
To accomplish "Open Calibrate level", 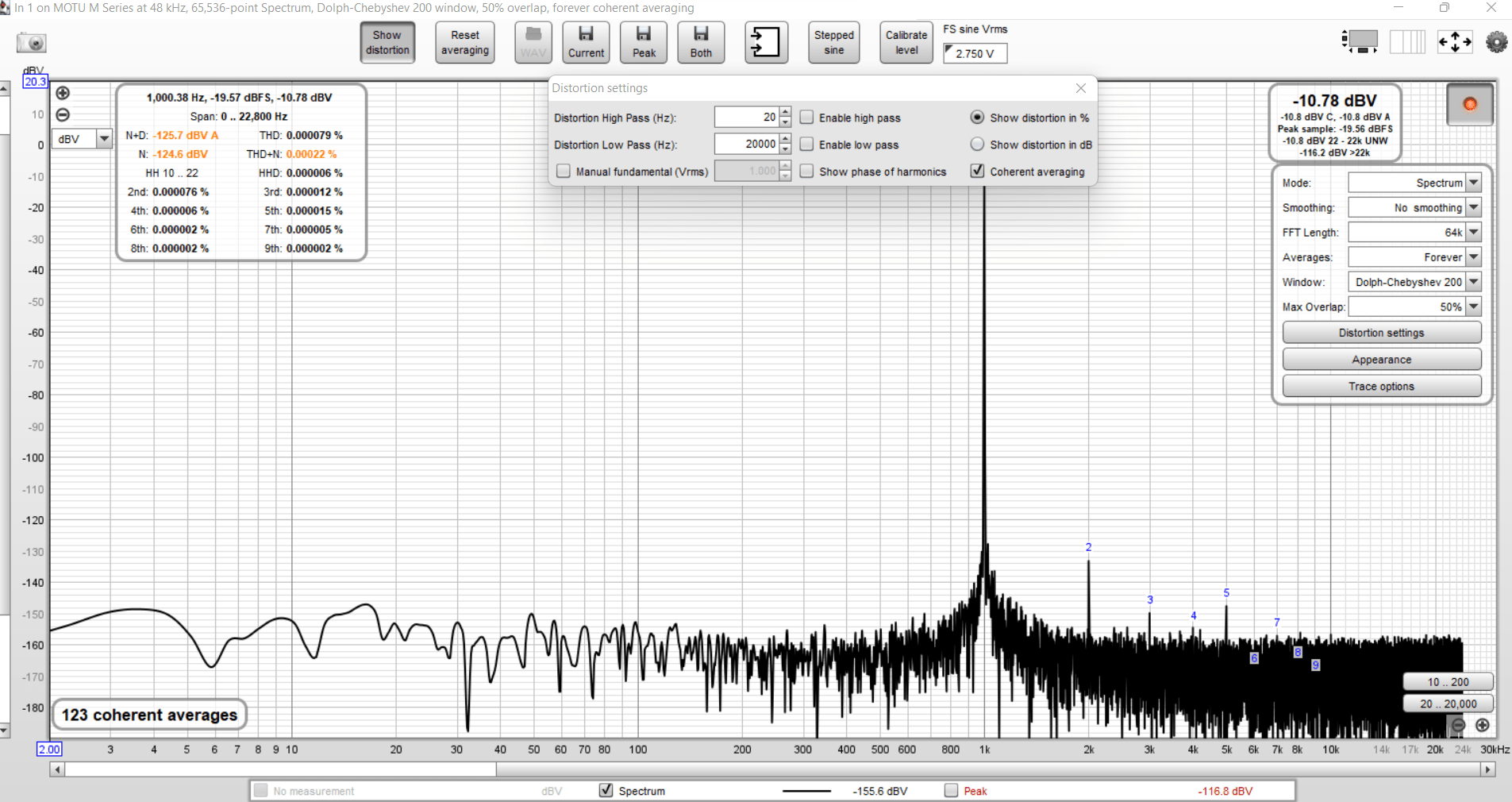I will click(906, 42).
